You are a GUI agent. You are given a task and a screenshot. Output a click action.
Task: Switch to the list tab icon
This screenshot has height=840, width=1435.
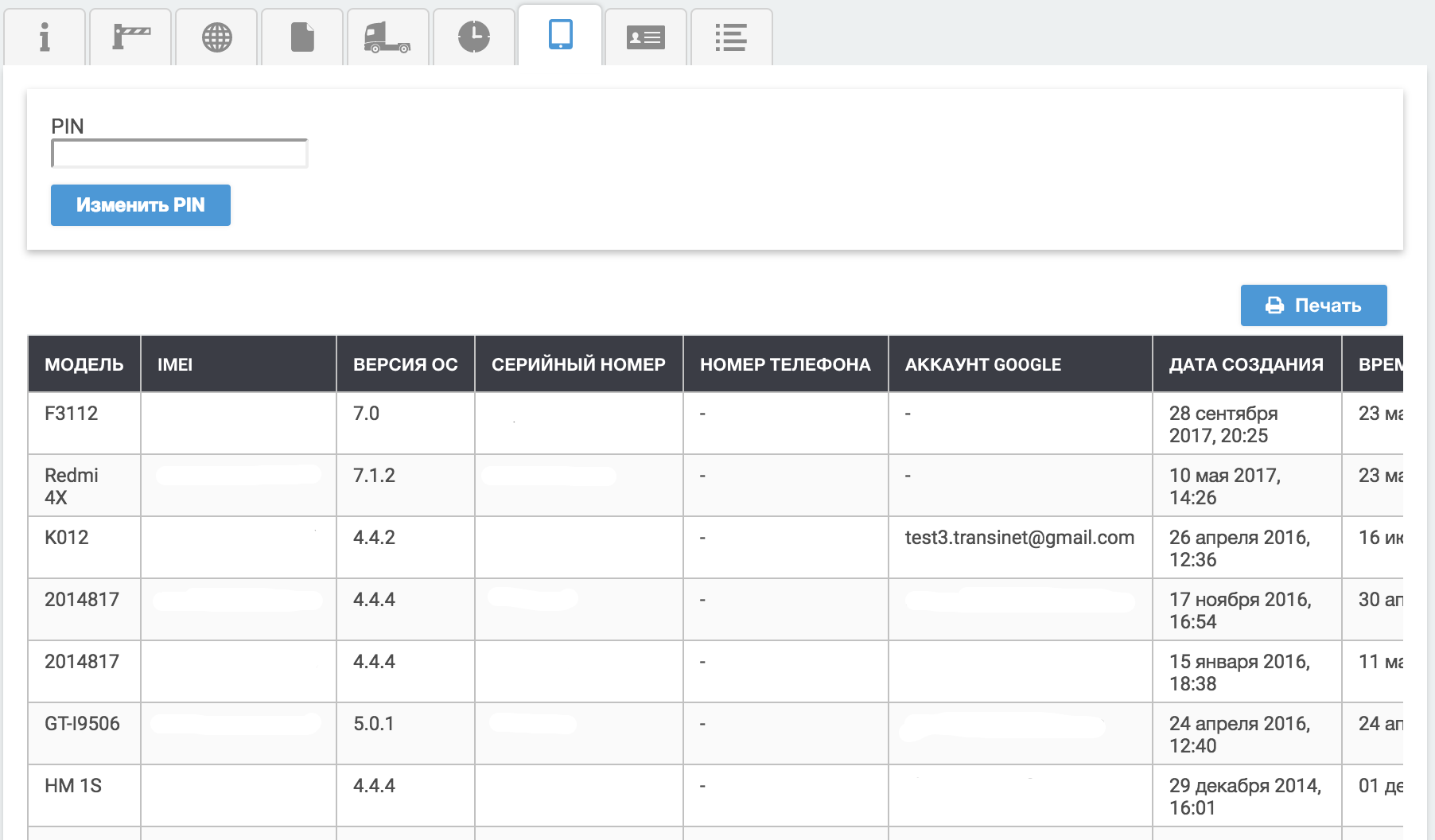click(x=731, y=37)
